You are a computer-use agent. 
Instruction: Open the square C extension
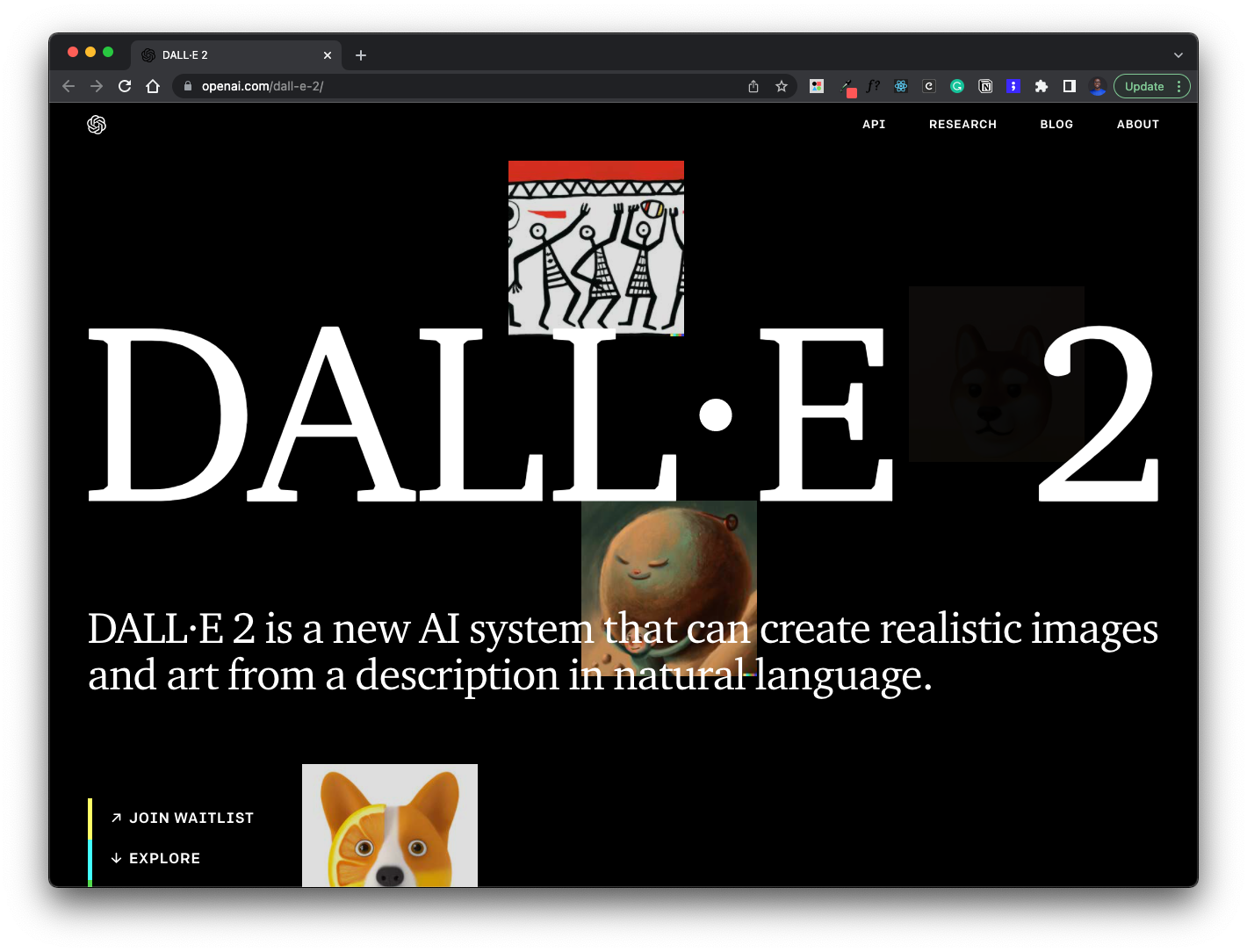tap(929, 86)
